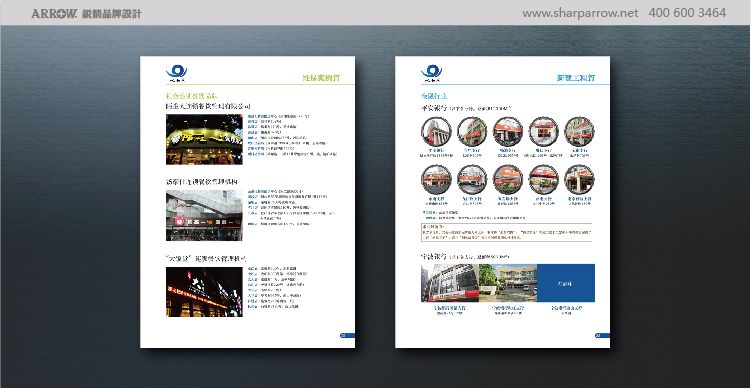Click the brown-bordered note box on right page
The image size is (751, 389).
click(506, 232)
